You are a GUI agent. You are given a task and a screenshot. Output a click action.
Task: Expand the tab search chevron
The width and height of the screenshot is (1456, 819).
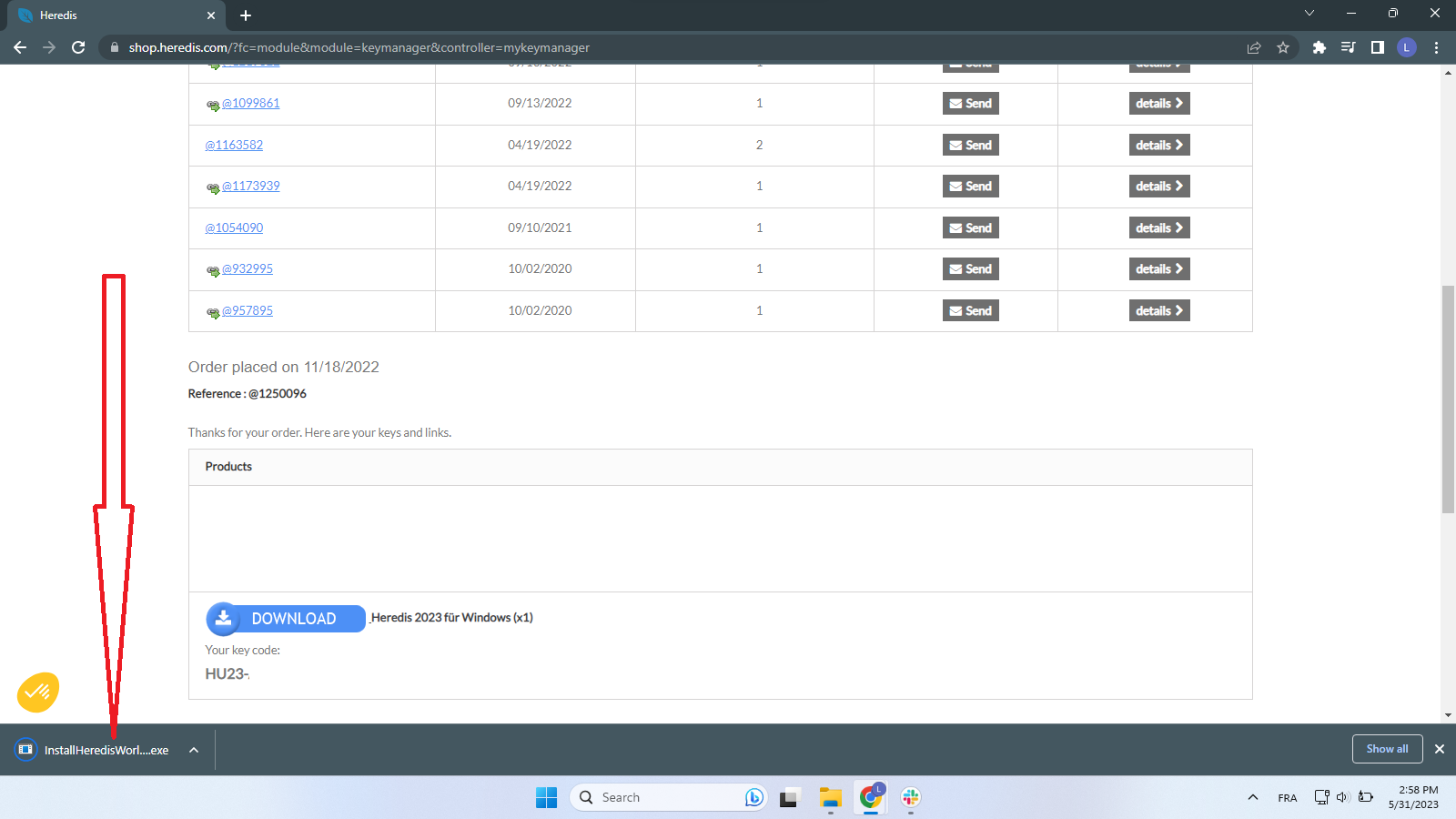pyautogui.click(x=1309, y=14)
